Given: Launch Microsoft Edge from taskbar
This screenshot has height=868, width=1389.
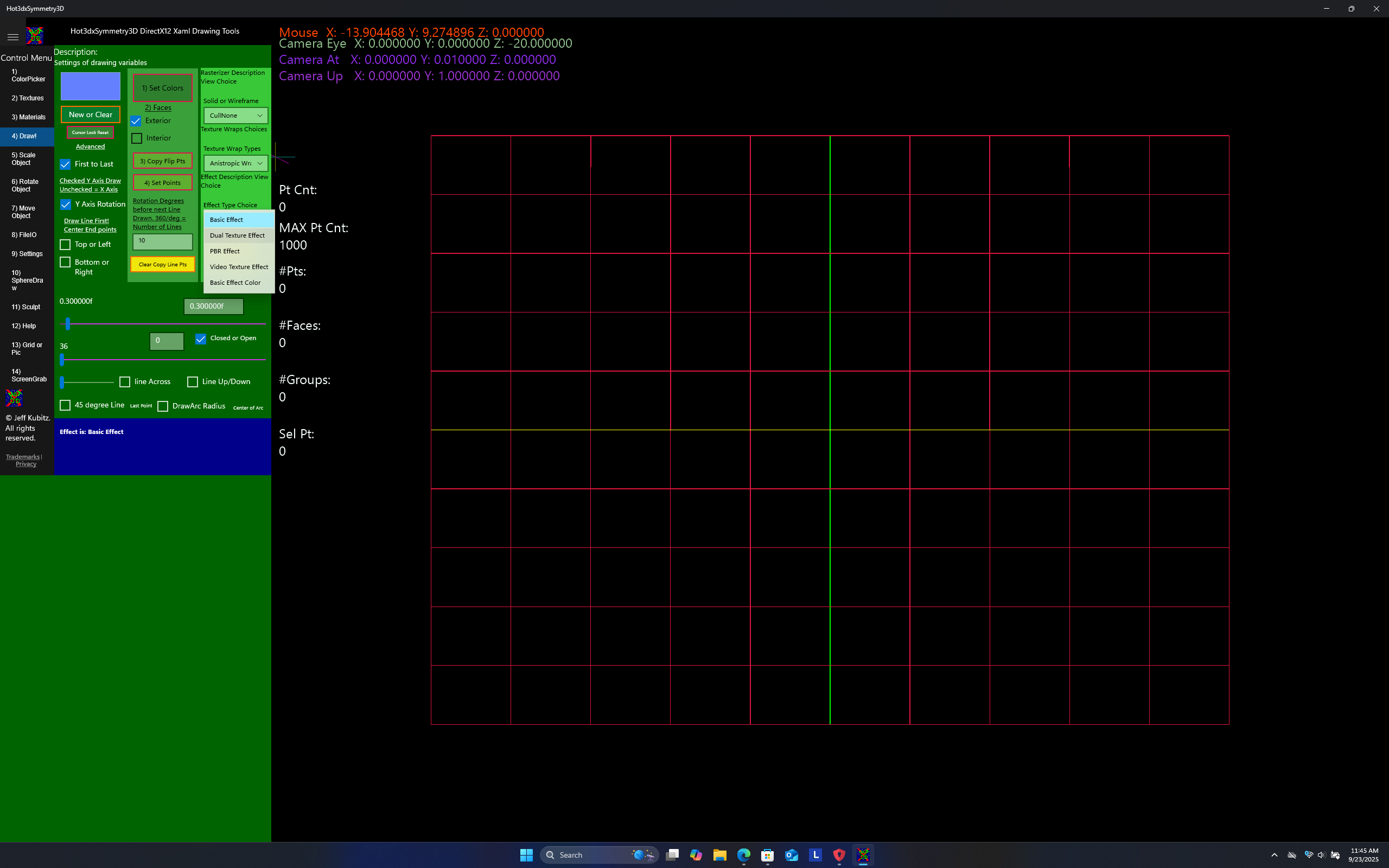Looking at the screenshot, I should [x=743, y=855].
